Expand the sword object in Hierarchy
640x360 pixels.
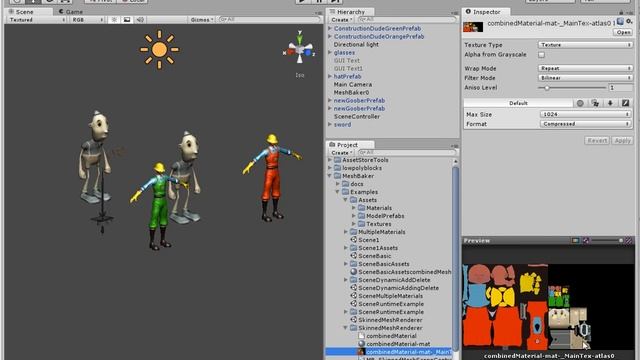pos(330,124)
